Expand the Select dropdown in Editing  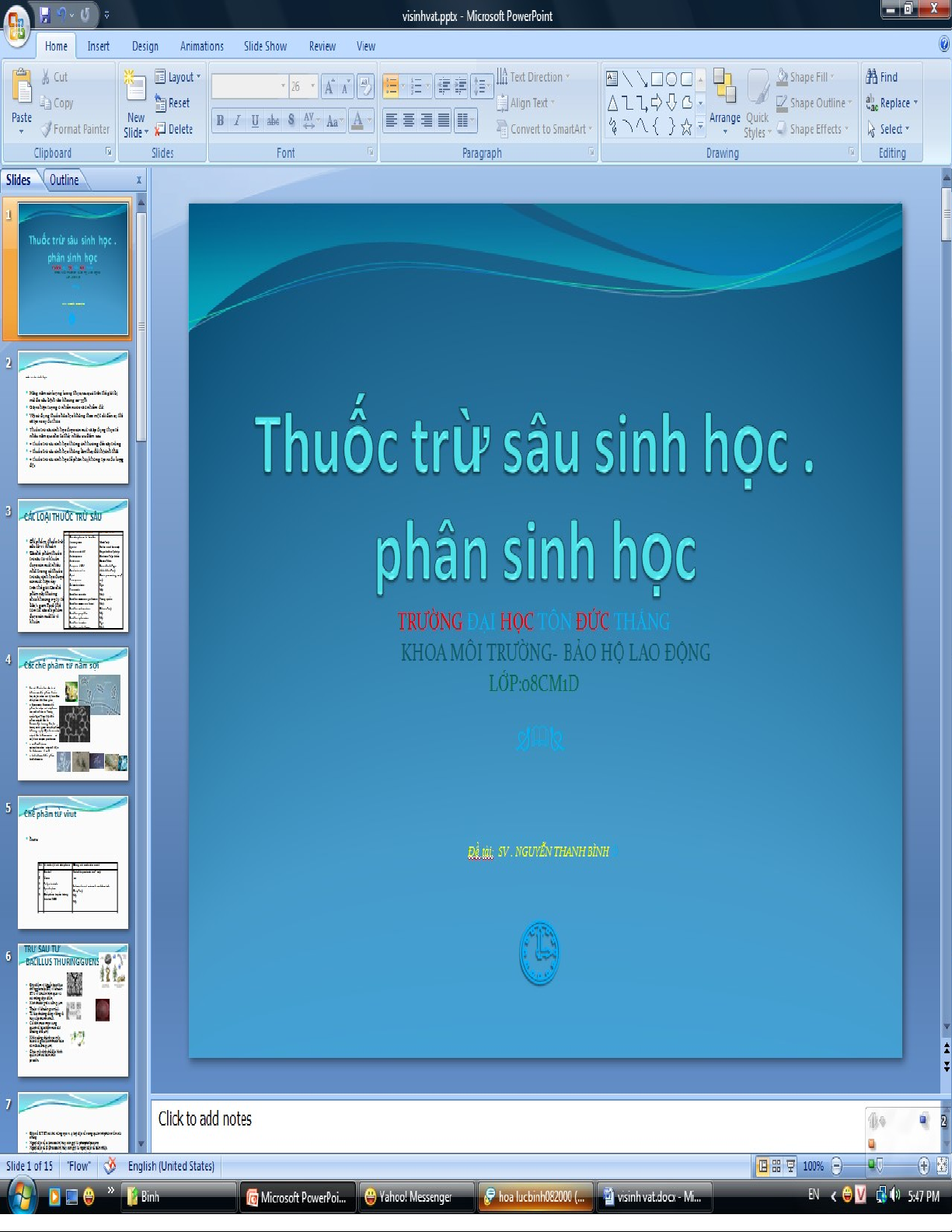[x=888, y=129]
